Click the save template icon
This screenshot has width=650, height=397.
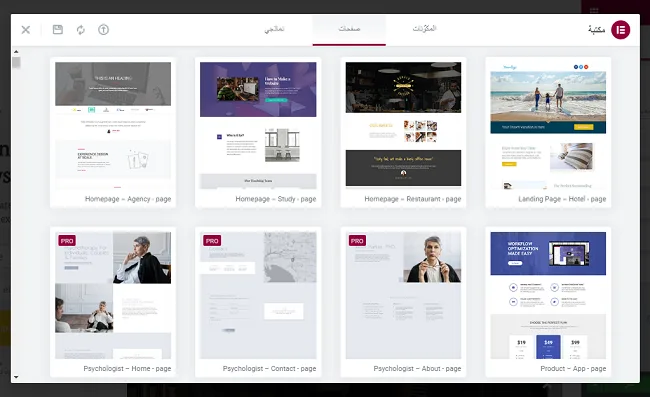tap(58, 30)
